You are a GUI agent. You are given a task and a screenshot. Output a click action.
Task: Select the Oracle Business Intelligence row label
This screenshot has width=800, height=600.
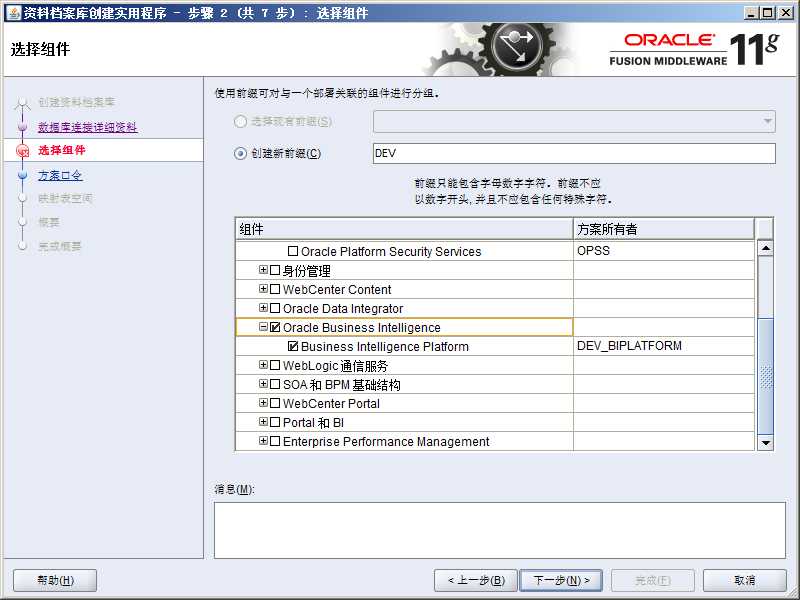361,328
